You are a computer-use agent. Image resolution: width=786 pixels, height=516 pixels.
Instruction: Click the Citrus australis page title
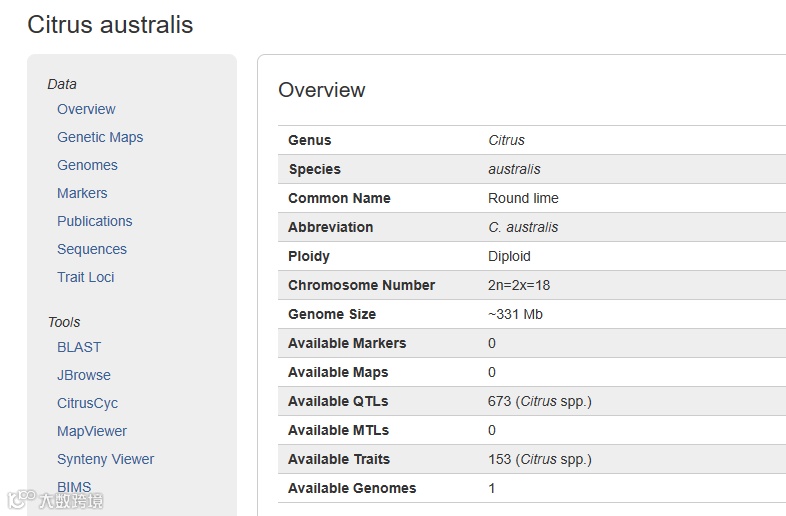pyautogui.click(x=110, y=25)
